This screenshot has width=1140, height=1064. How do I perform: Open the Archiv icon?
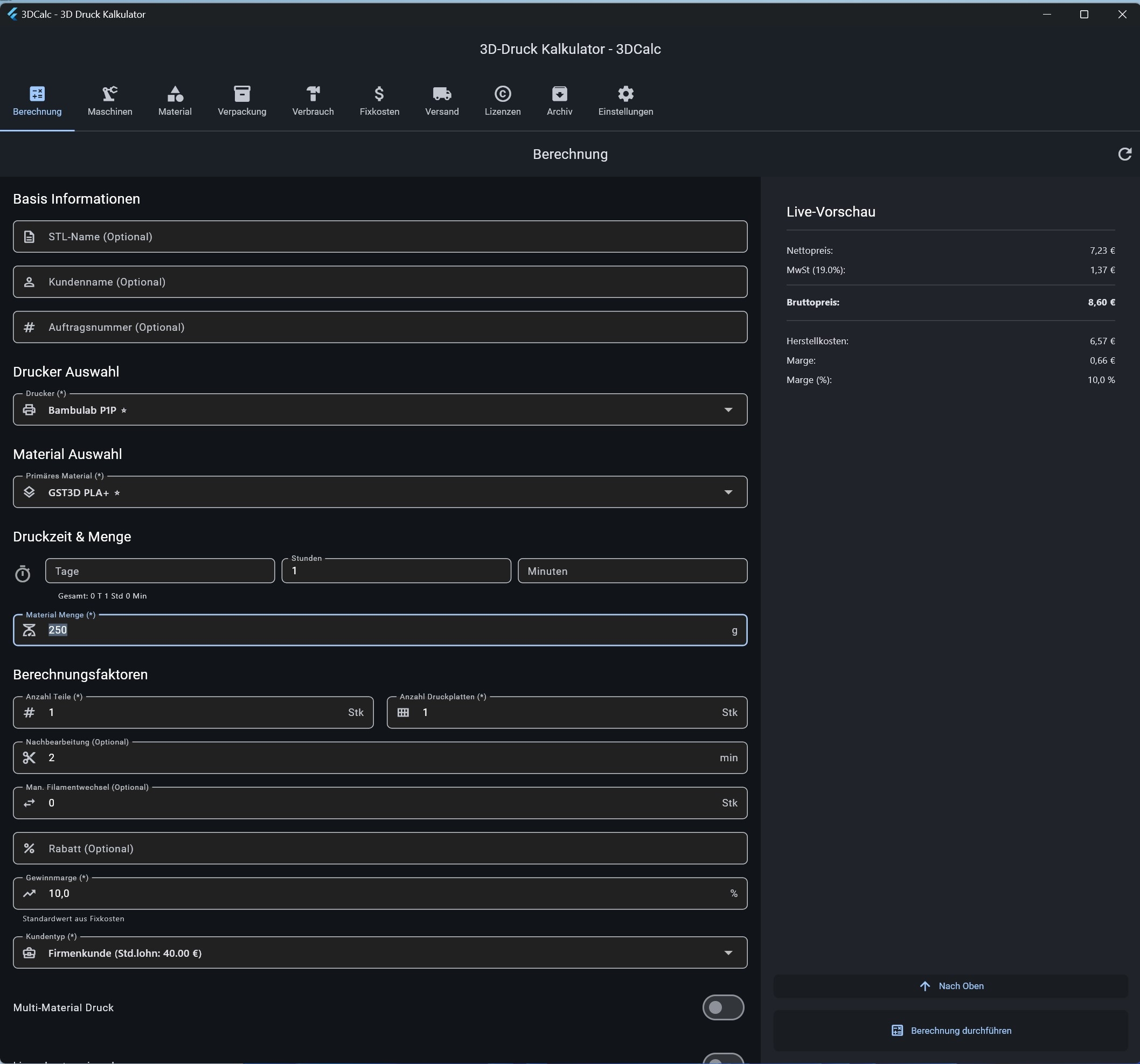point(559,94)
